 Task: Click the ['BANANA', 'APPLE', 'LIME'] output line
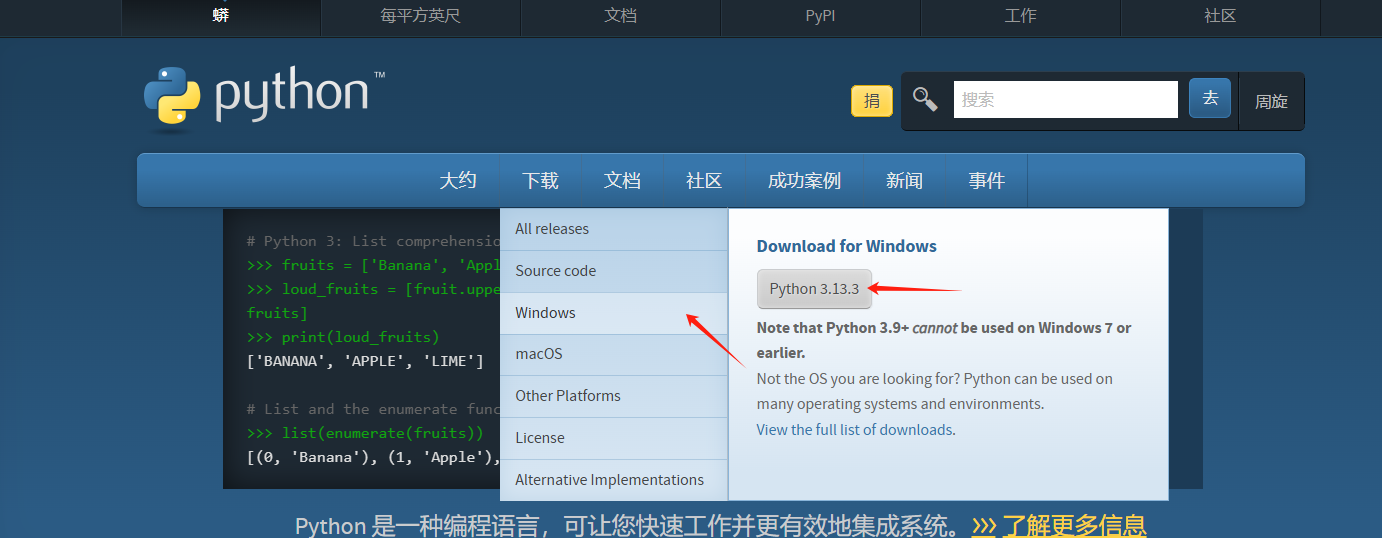(365, 361)
